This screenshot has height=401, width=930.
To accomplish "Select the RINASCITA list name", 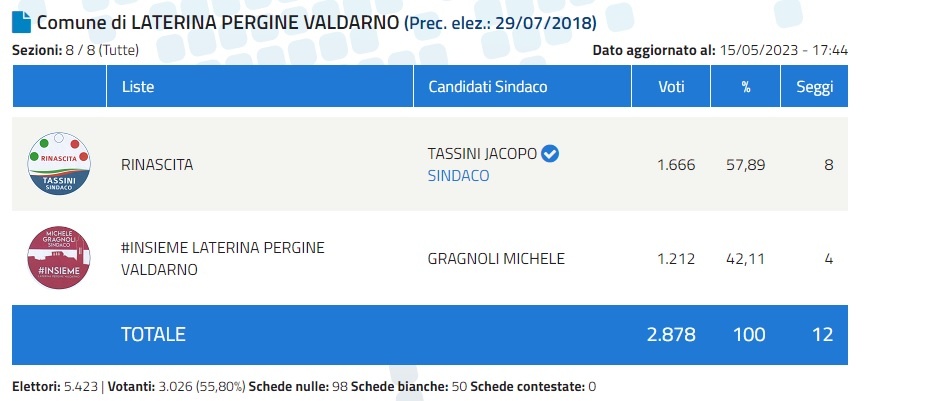I will coord(157,165).
